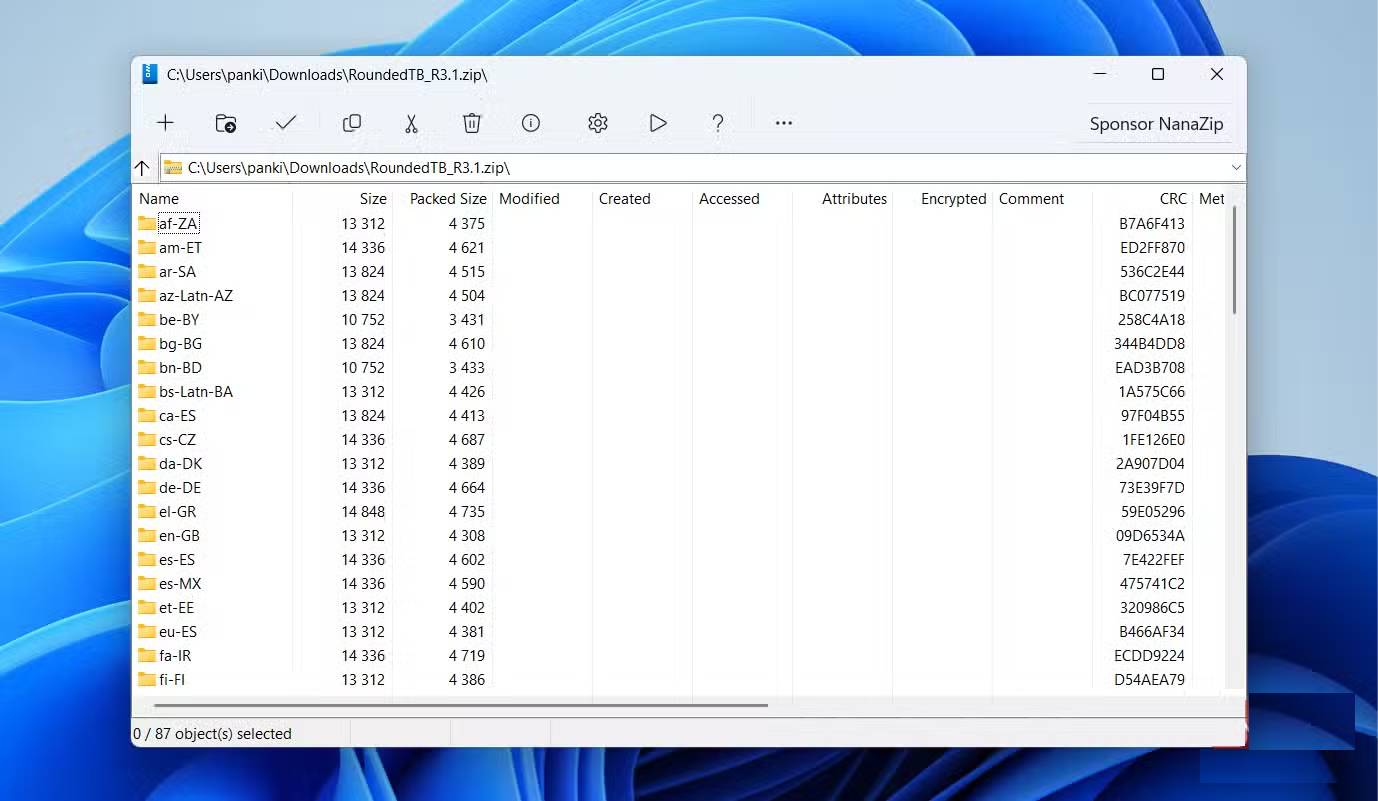The width and height of the screenshot is (1378, 801).
Task: Open the af-ZA folder
Action: click(x=178, y=223)
